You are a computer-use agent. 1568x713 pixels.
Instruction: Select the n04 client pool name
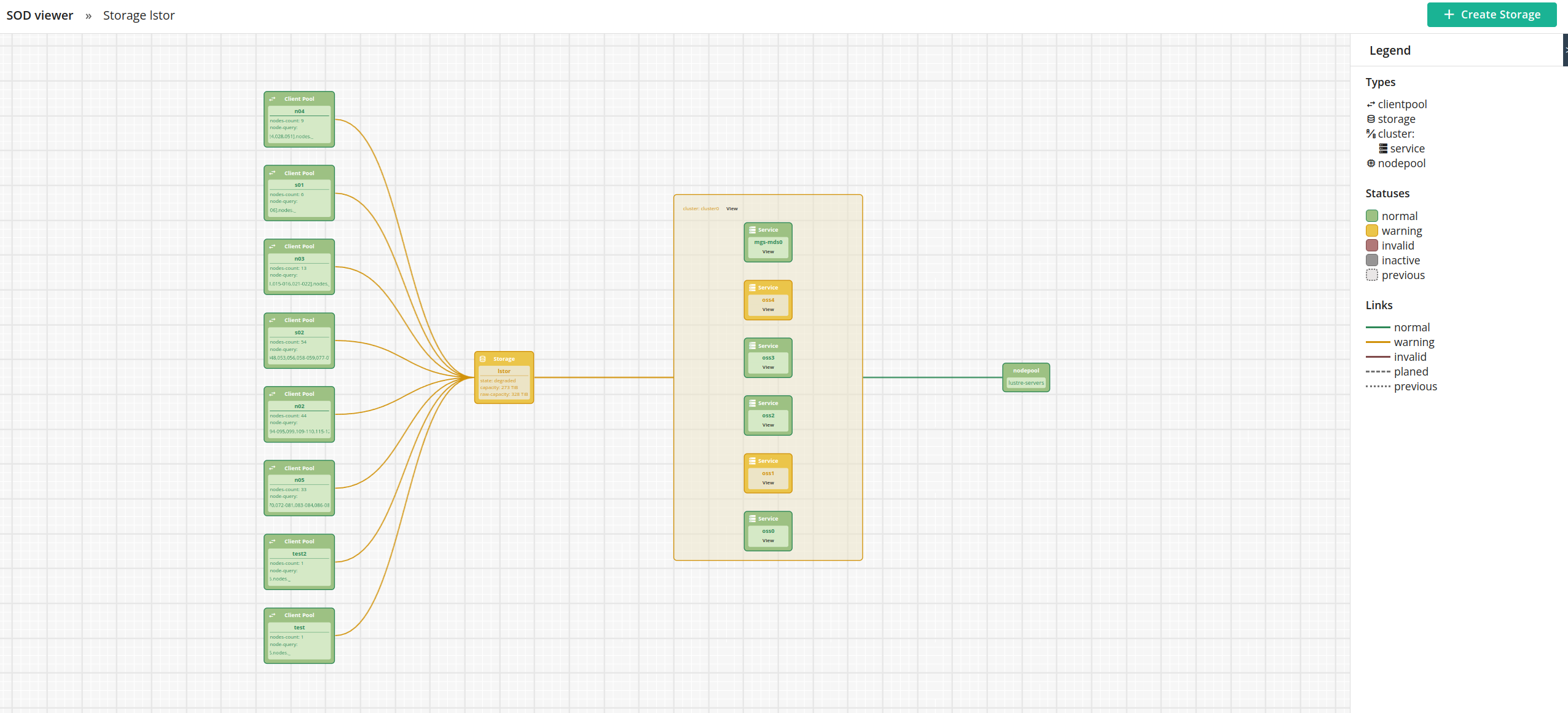coord(299,111)
